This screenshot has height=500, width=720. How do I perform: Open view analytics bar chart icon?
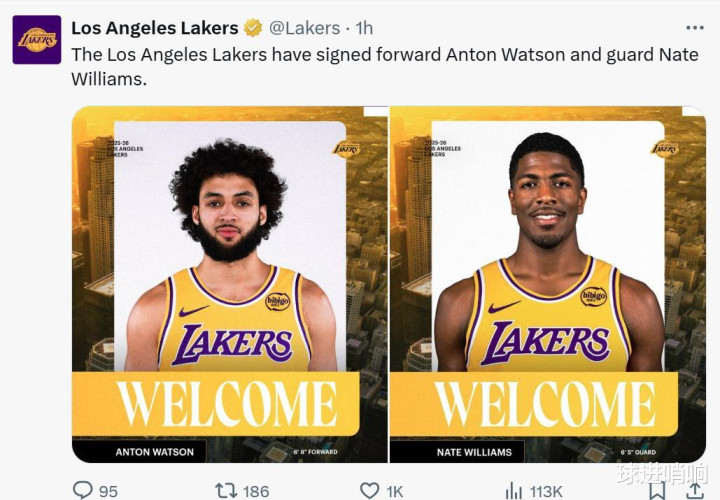[514, 490]
